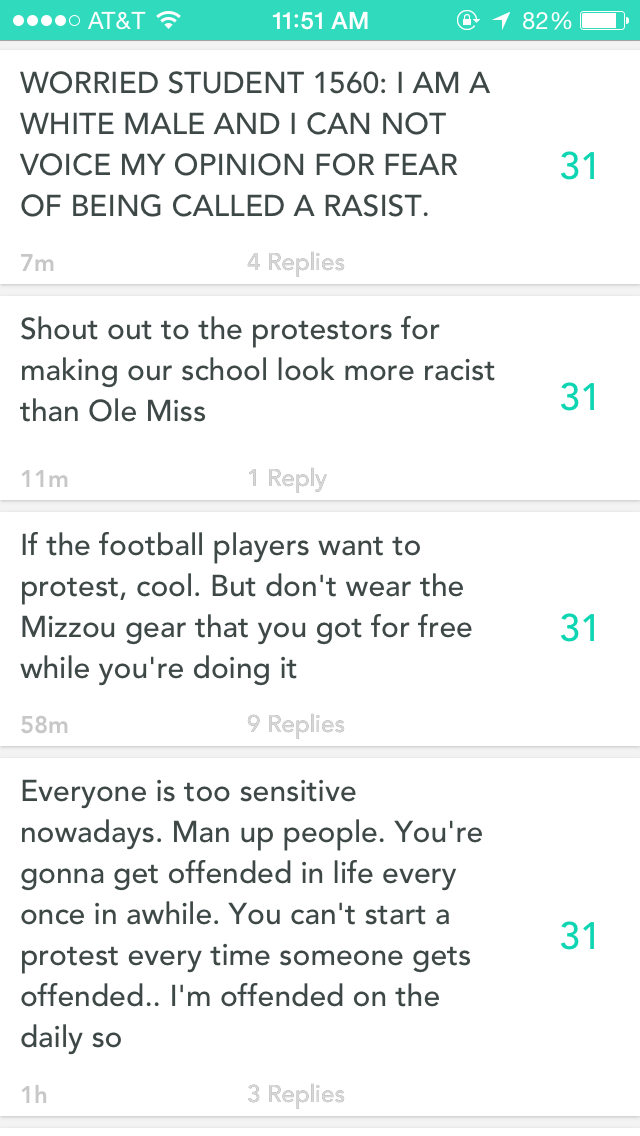Open the 4 Replies link
Image resolution: width=640 pixels, height=1136 pixels.
coord(296,262)
